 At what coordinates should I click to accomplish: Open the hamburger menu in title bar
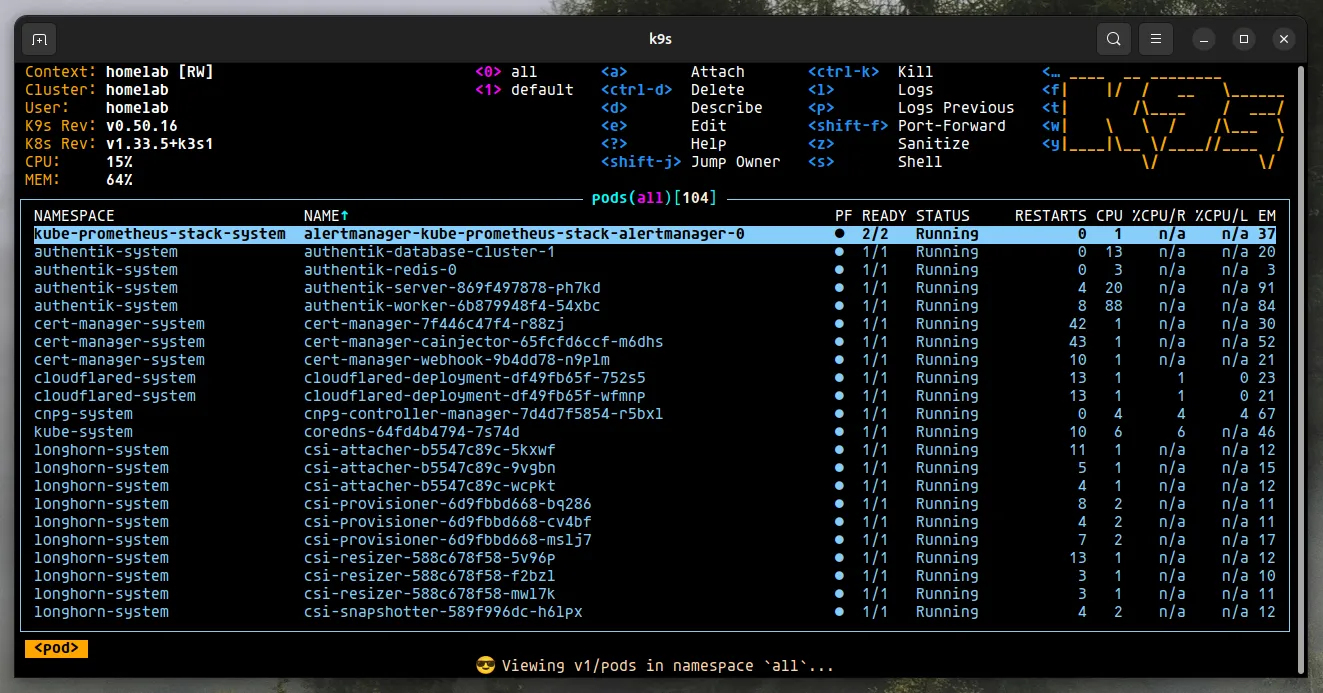pyautogui.click(x=1156, y=40)
